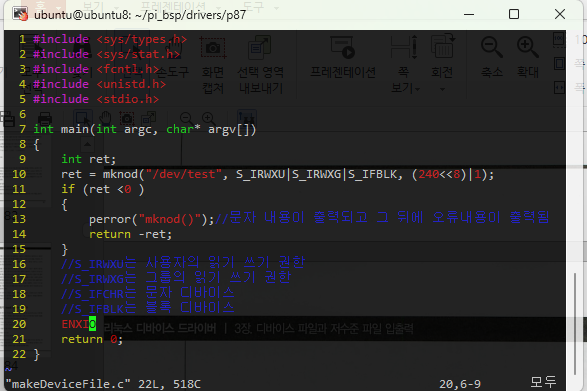The height and width of the screenshot is (391, 587).
Task: Maximize the ubuntu@ubuntu8 terminal window
Action: click(x=514, y=14)
